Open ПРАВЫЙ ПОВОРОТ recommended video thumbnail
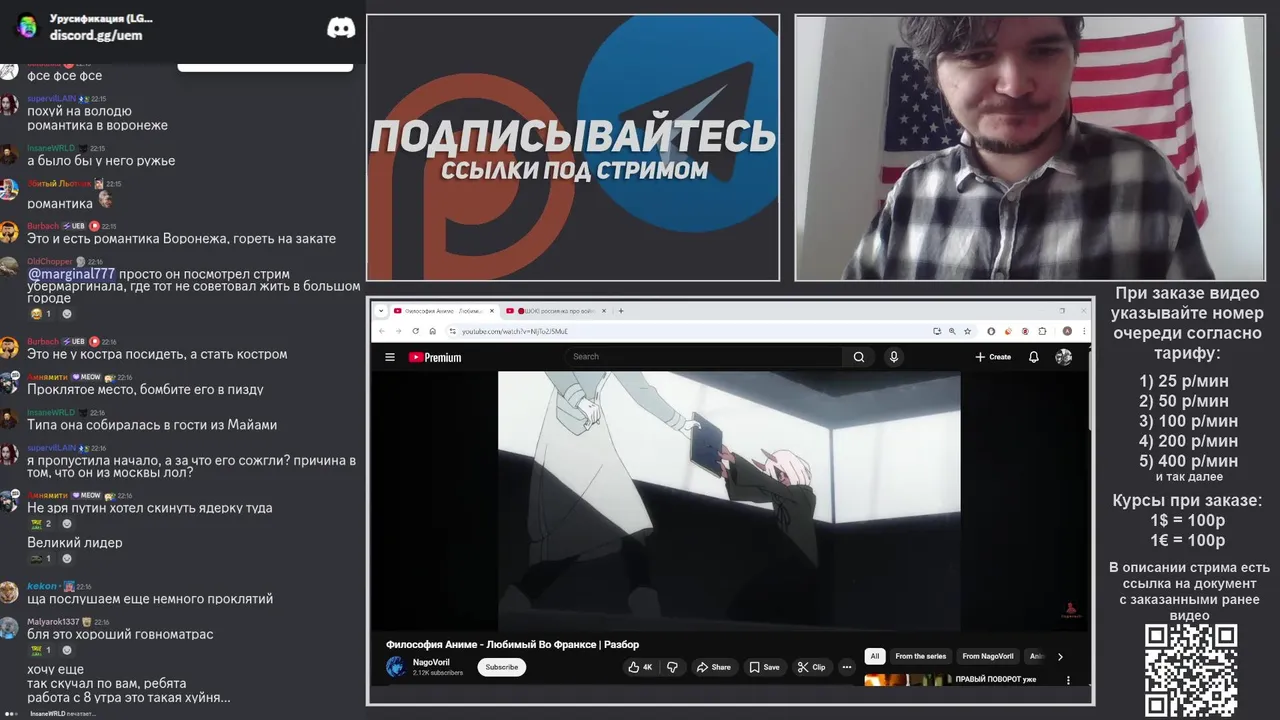This screenshot has height=720, width=1280. (907, 681)
